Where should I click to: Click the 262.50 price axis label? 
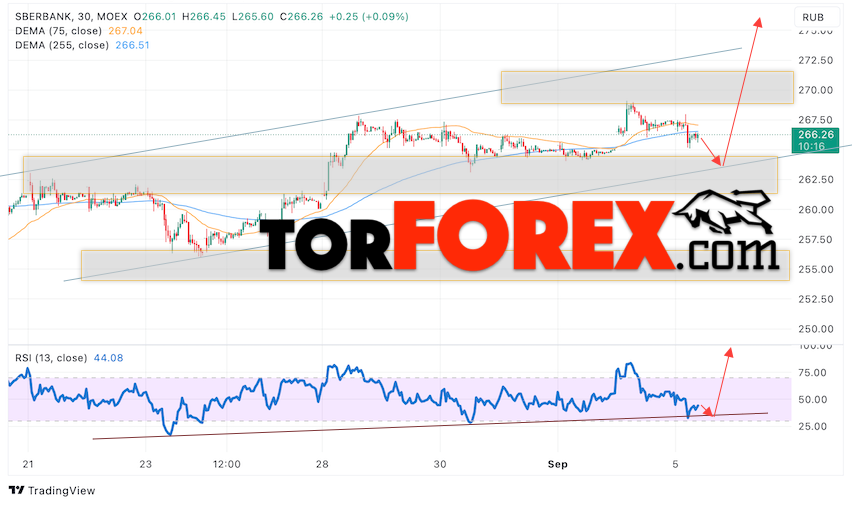coord(816,179)
